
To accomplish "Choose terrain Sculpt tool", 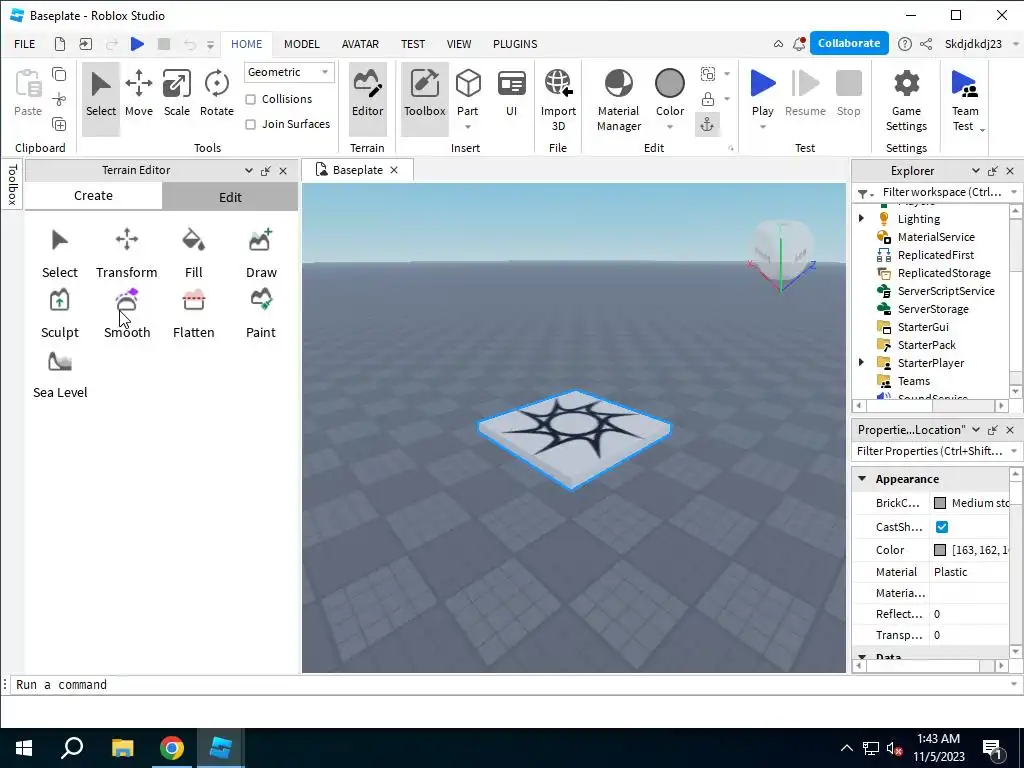I will pos(59,314).
